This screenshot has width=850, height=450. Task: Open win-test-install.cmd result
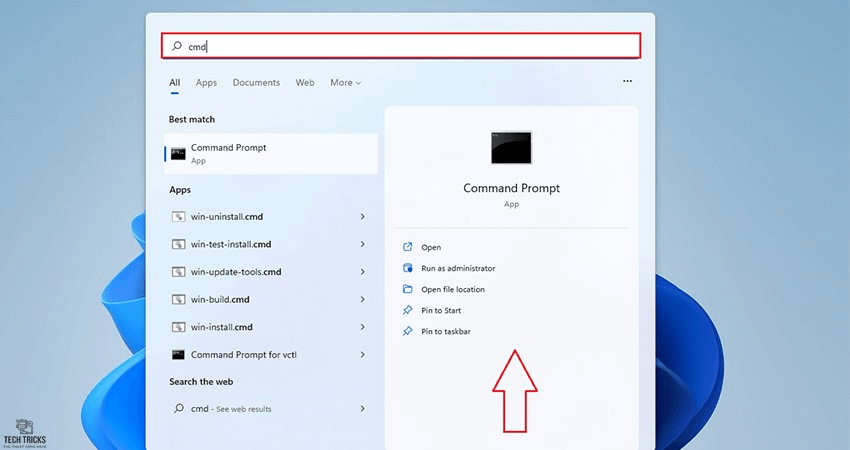pos(271,245)
